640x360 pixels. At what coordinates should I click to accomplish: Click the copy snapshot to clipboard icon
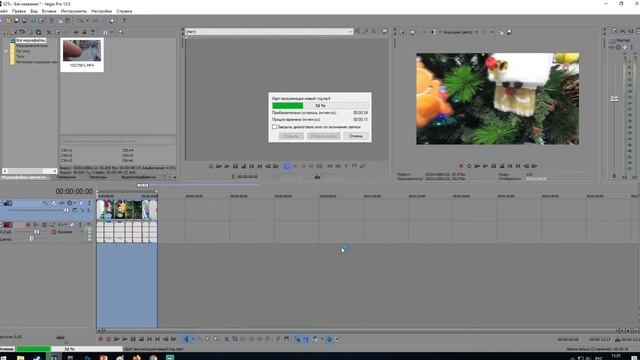pos(501,32)
